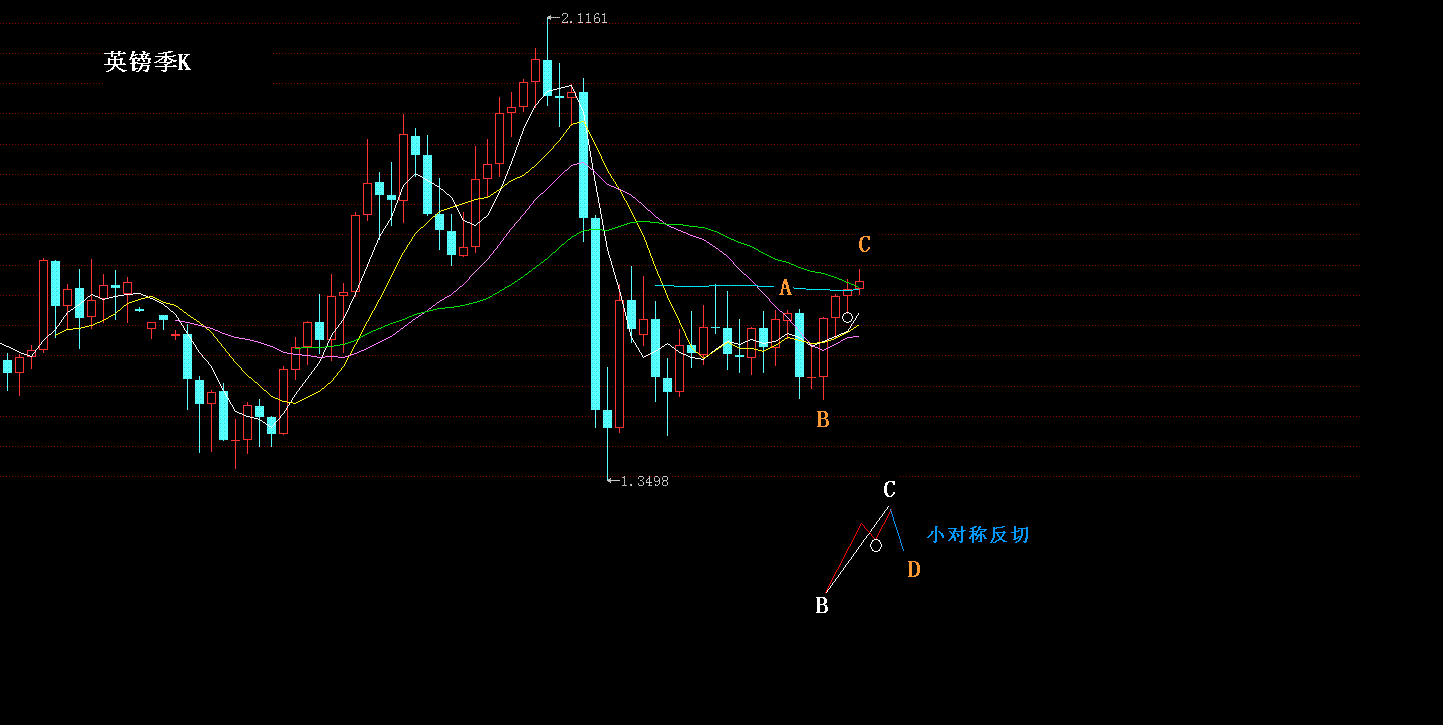Screen dimensions: 1443x725
Task: Click the white C label in the diagram
Action: coord(889,490)
